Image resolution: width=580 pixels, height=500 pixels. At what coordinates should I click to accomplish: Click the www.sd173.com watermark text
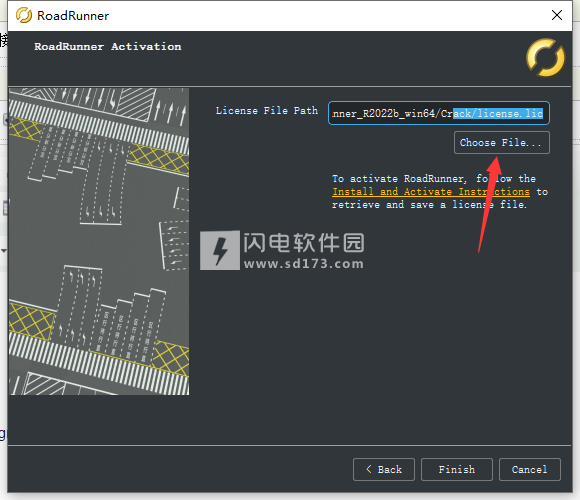(x=304, y=264)
